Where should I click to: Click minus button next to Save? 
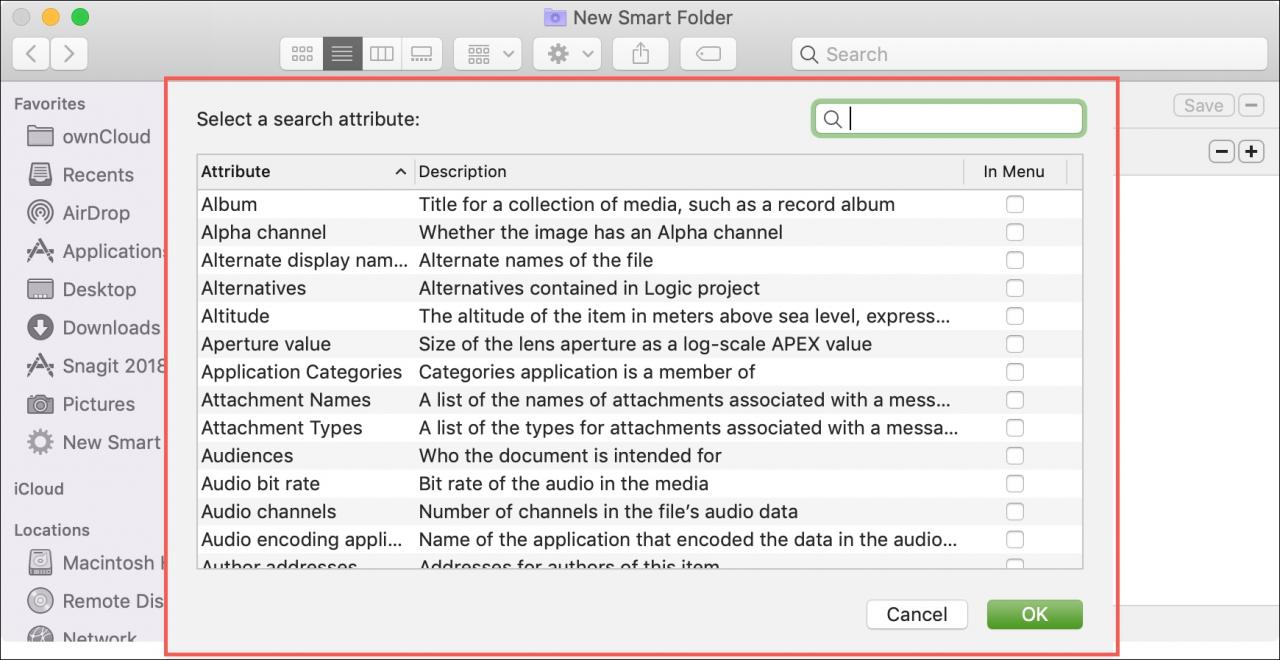[x=1251, y=105]
